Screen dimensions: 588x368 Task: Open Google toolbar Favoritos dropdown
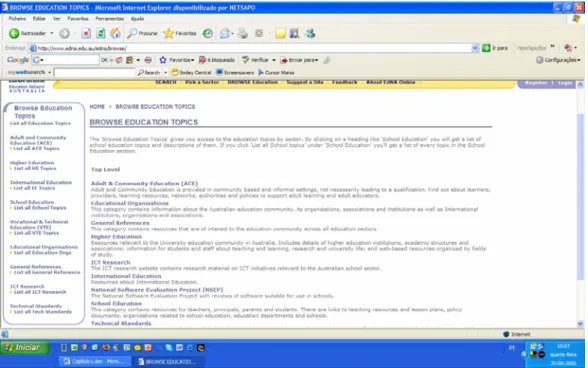coord(177,60)
